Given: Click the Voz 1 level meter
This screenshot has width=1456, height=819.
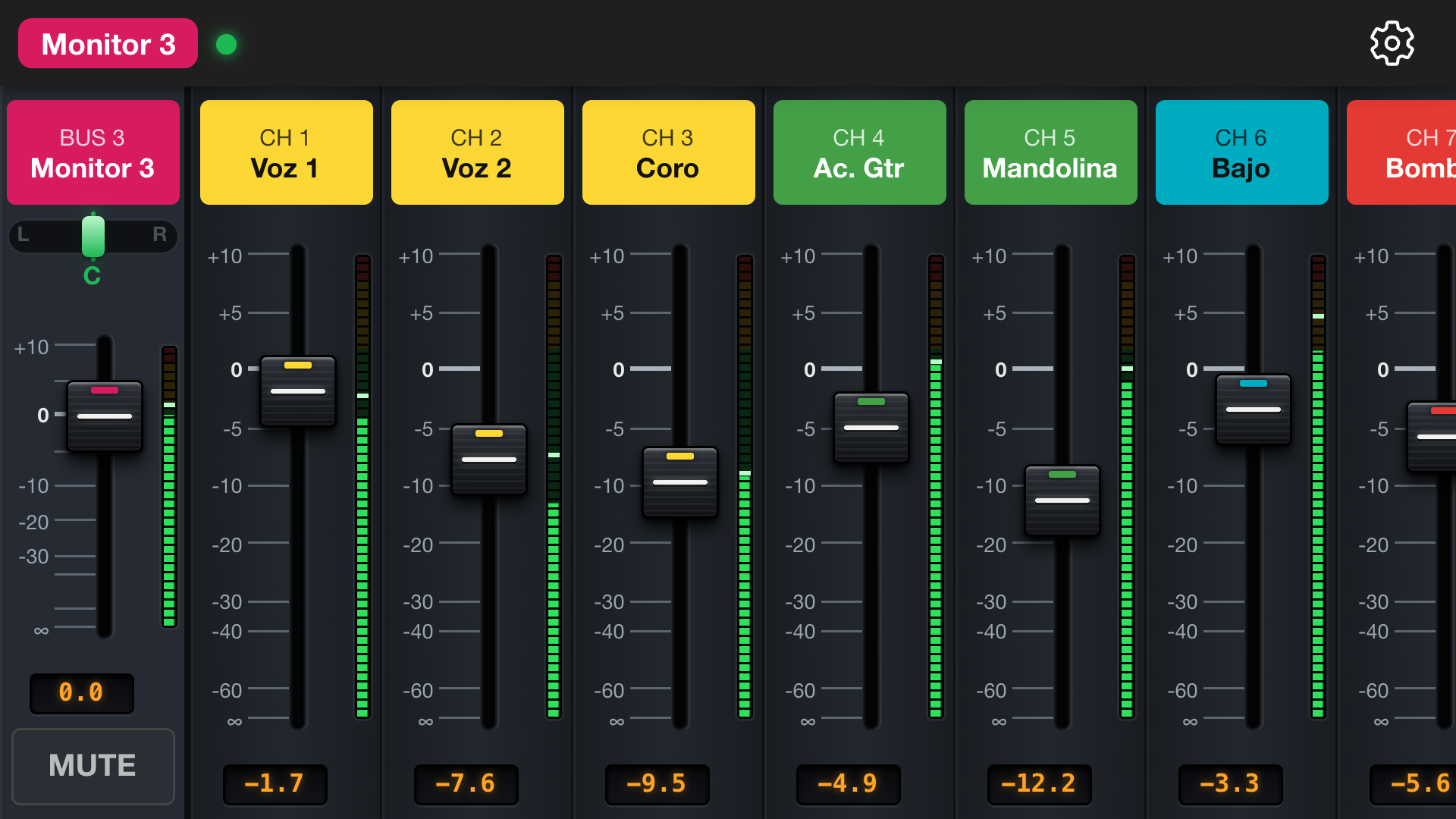Looking at the screenshot, I should click(362, 486).
